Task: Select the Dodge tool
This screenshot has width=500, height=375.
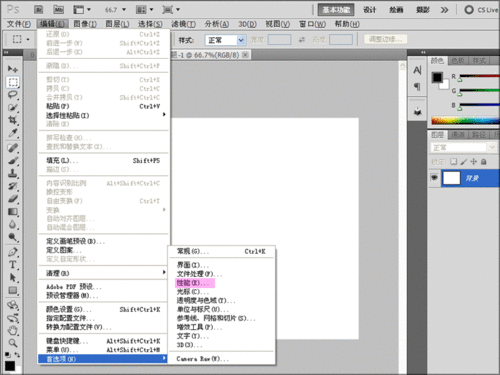Action: [13, 237]
